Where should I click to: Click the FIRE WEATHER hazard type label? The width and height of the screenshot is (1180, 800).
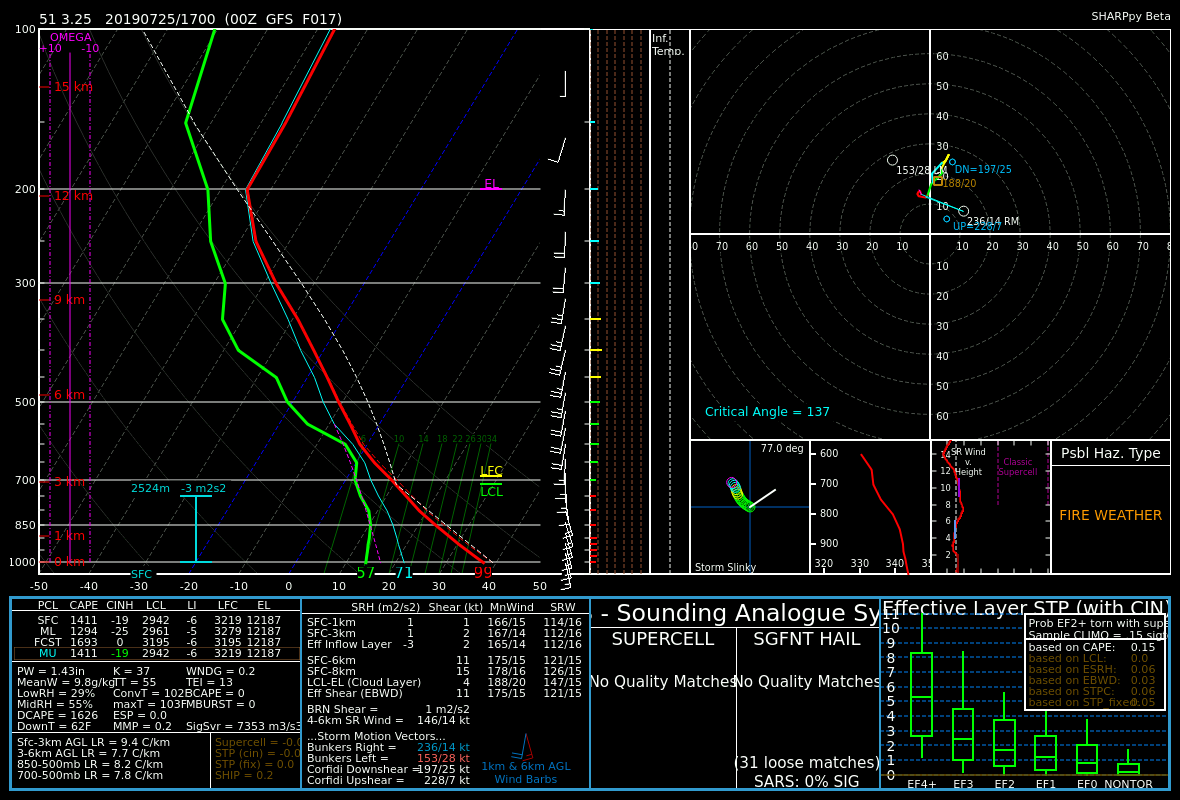point(1110,516)
